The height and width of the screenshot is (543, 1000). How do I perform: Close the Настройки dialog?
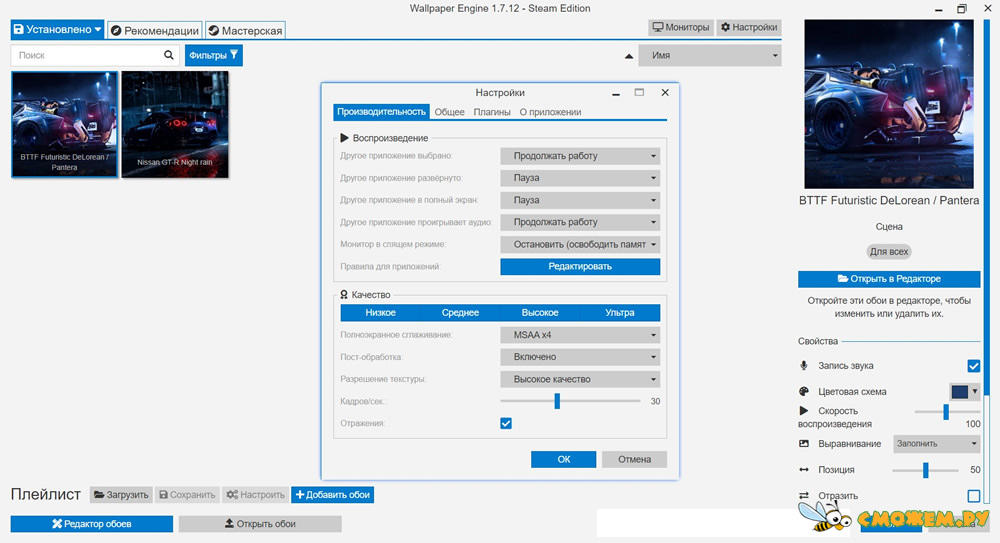(x=665, y=93)
